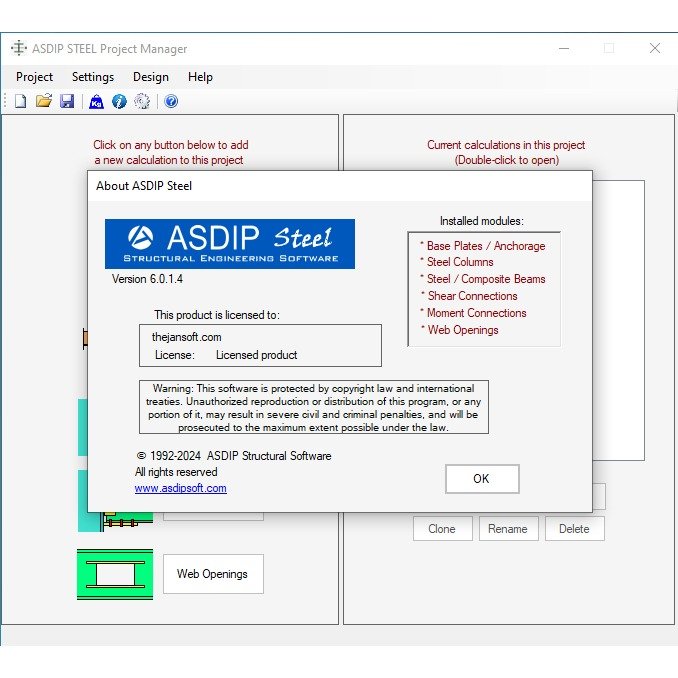
Task: Click the Version 6.0.1.4 label
Action: pos(147,279)
